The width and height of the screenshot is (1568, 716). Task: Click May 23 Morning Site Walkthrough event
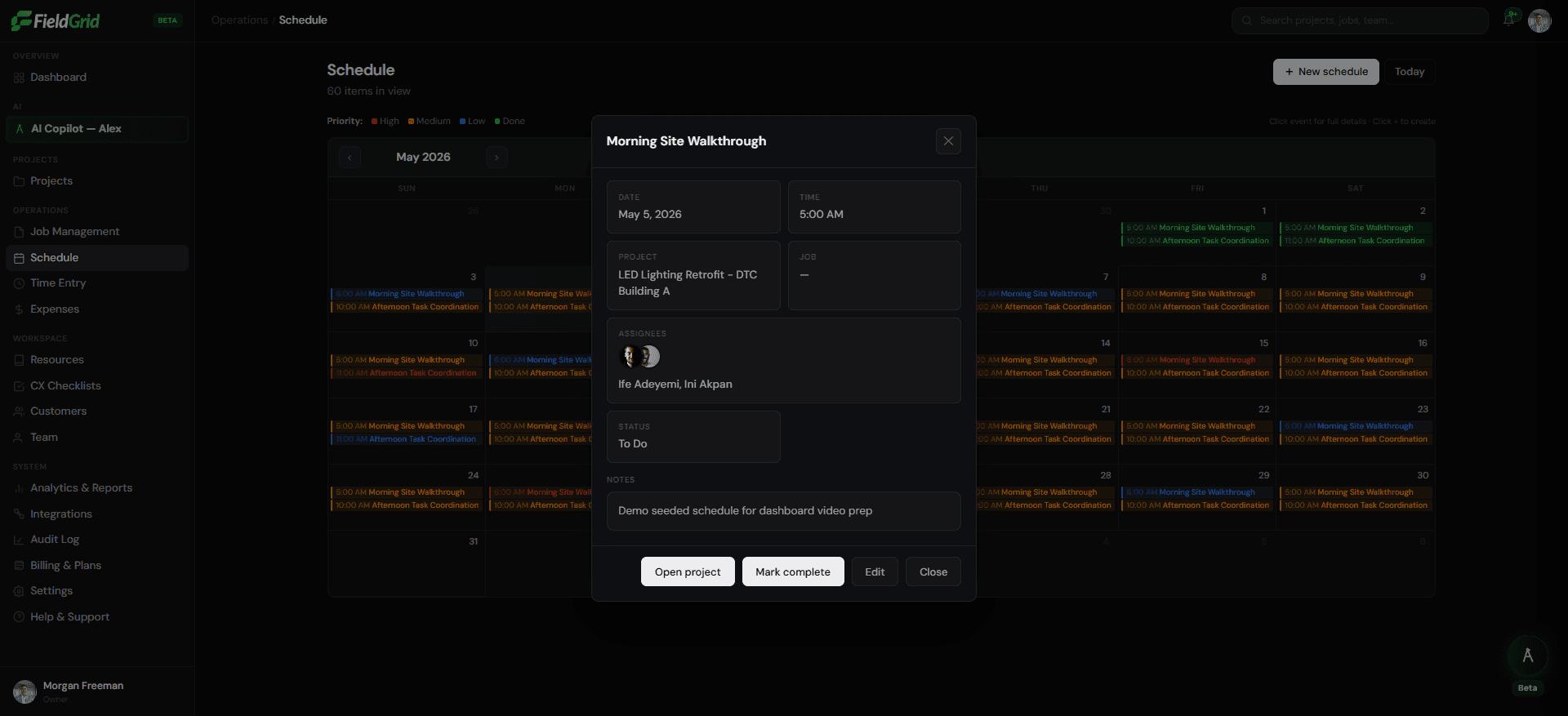[x=1356, y=426]
